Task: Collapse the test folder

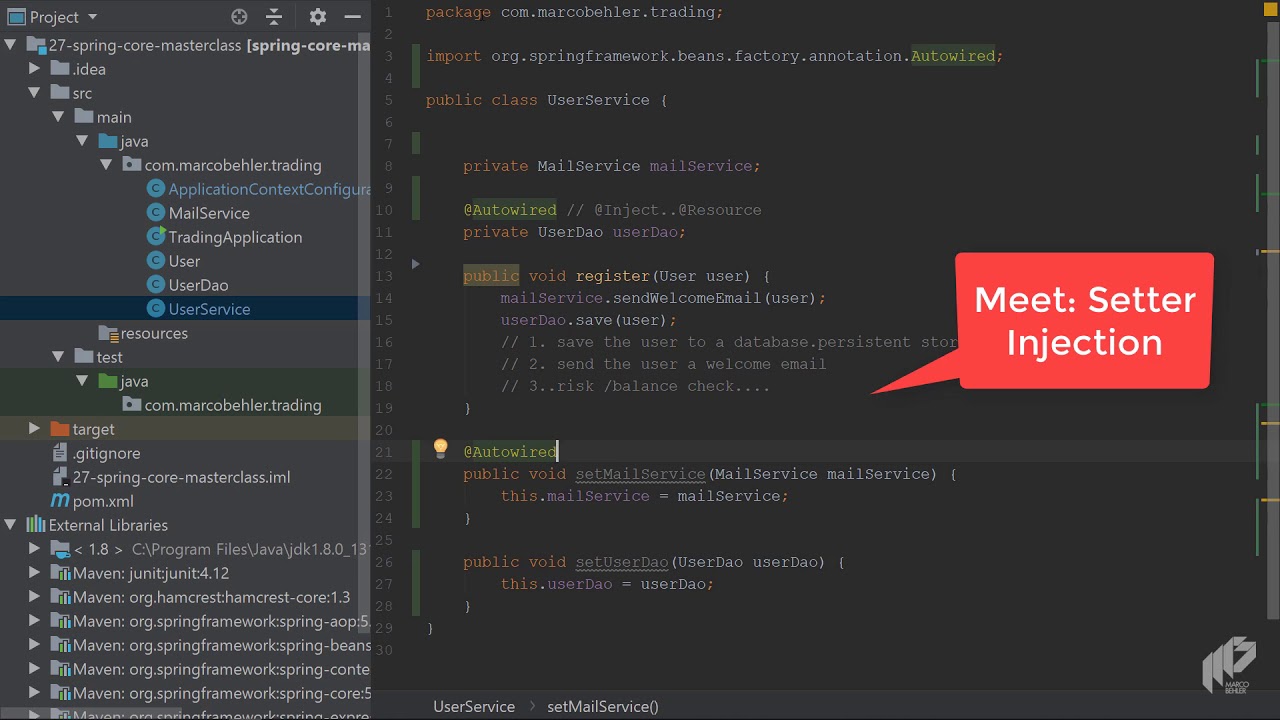Action: coord(59,357)
